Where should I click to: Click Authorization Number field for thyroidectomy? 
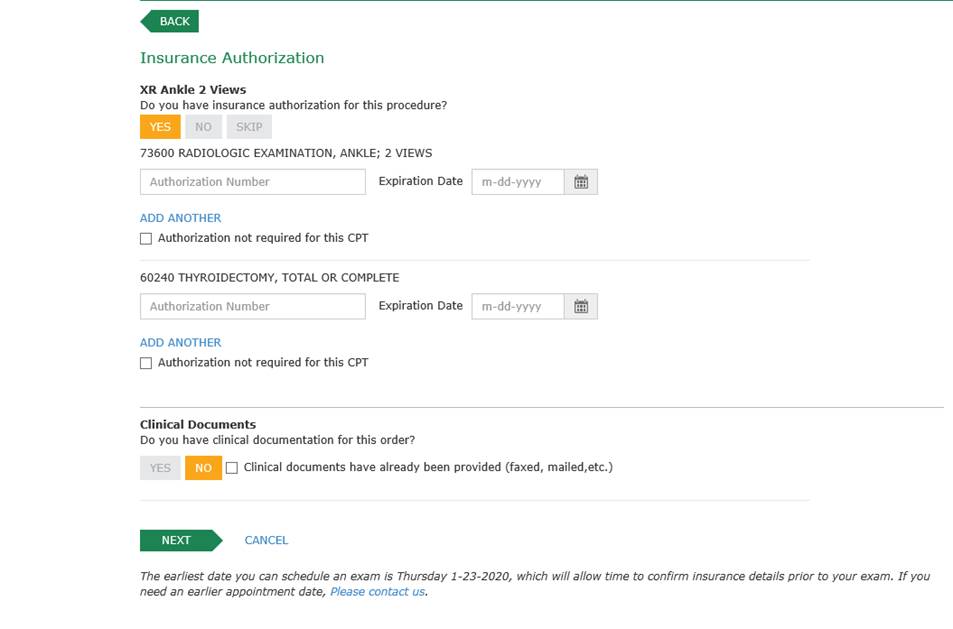(x=253, y=306)
